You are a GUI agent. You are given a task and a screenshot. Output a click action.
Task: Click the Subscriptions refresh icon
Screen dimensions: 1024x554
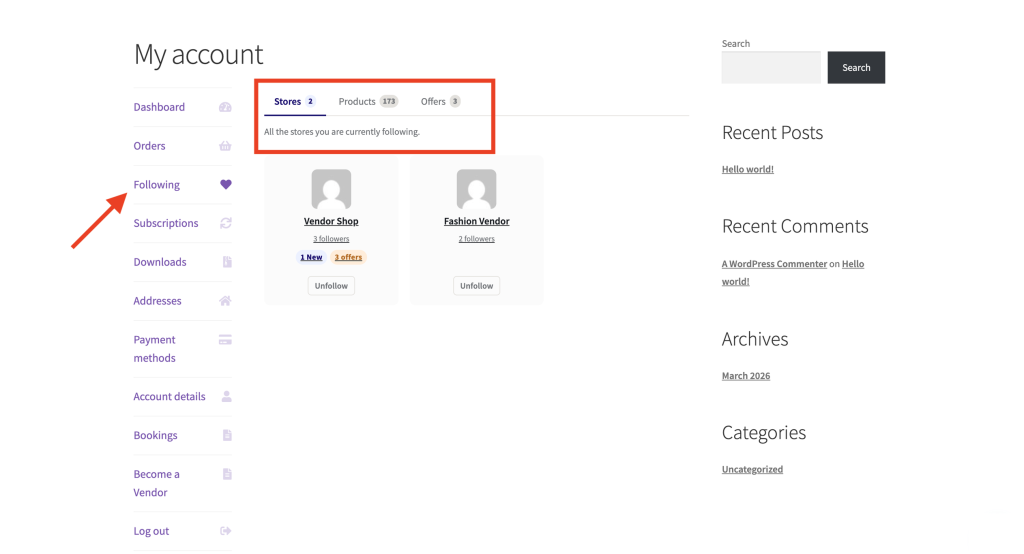226,223
